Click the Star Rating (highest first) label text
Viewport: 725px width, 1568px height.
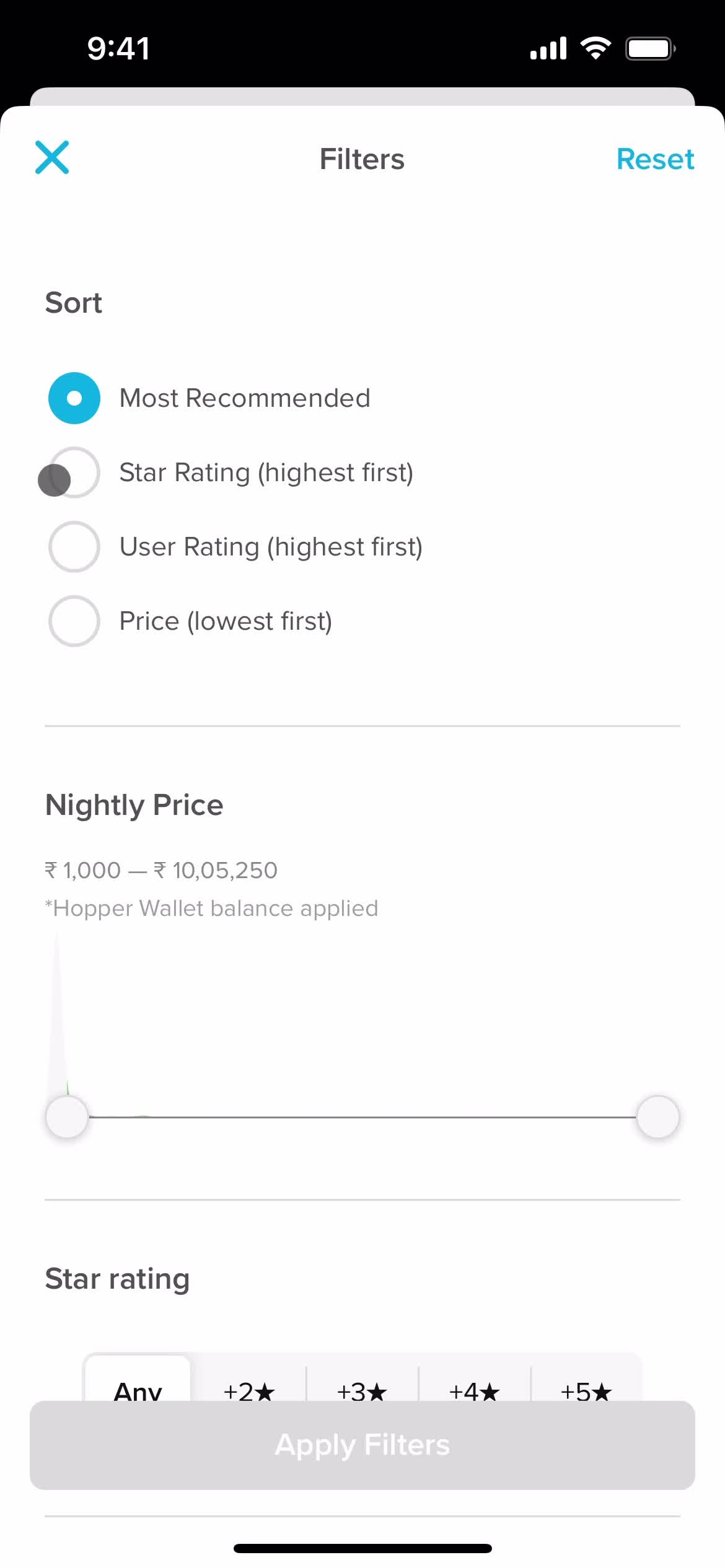pyautogui.click(x=266, y=473)
